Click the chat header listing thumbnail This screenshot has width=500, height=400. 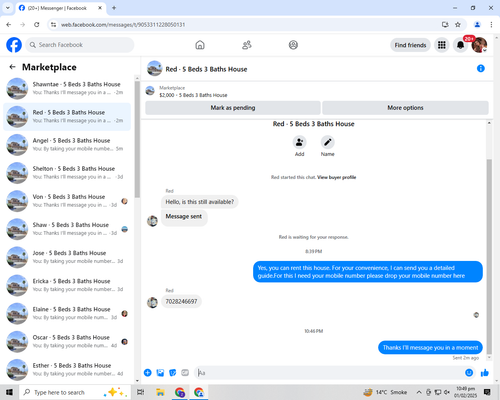tap(154, 68)
